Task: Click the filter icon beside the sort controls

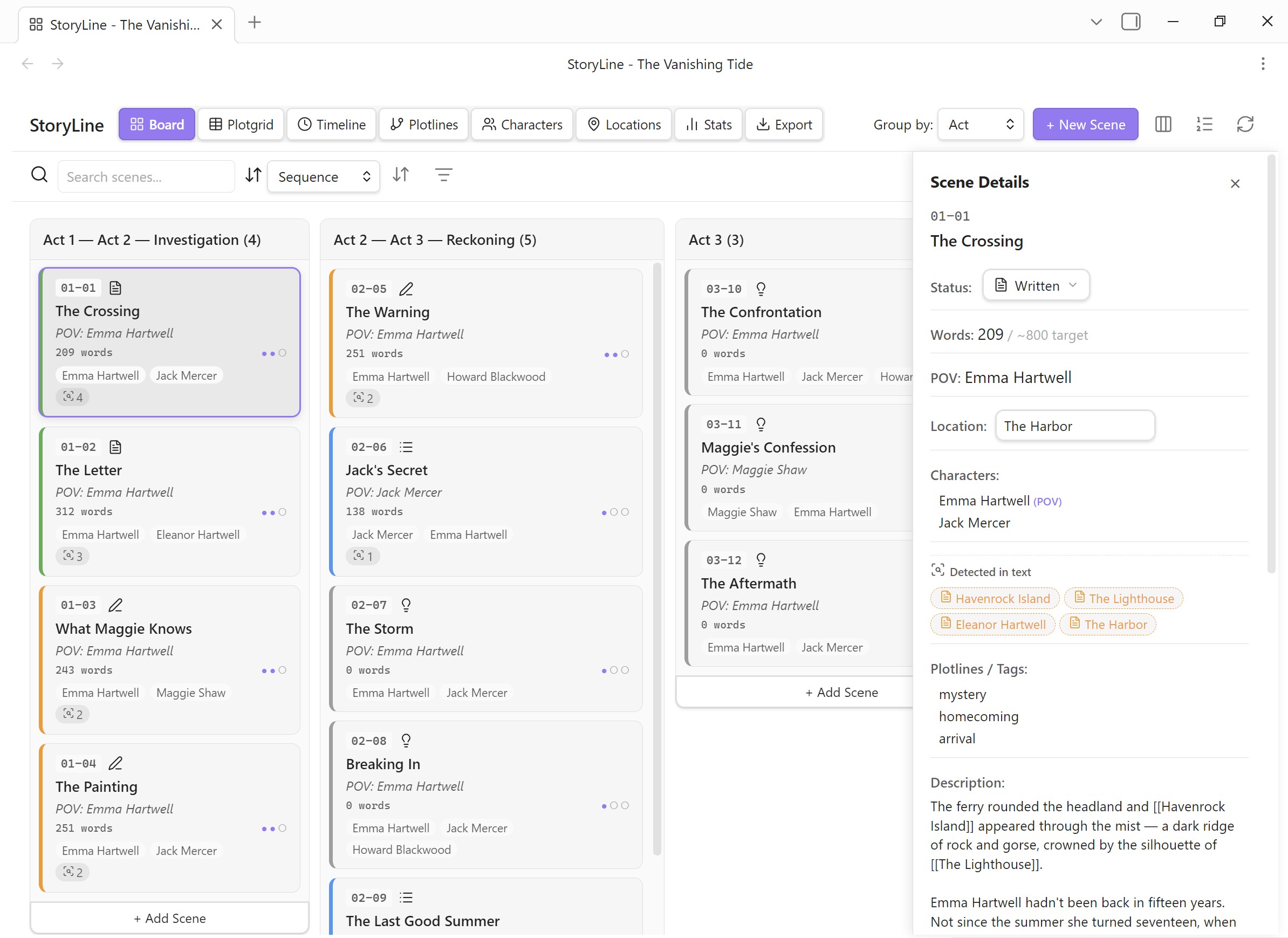Action: click(443, 175)
